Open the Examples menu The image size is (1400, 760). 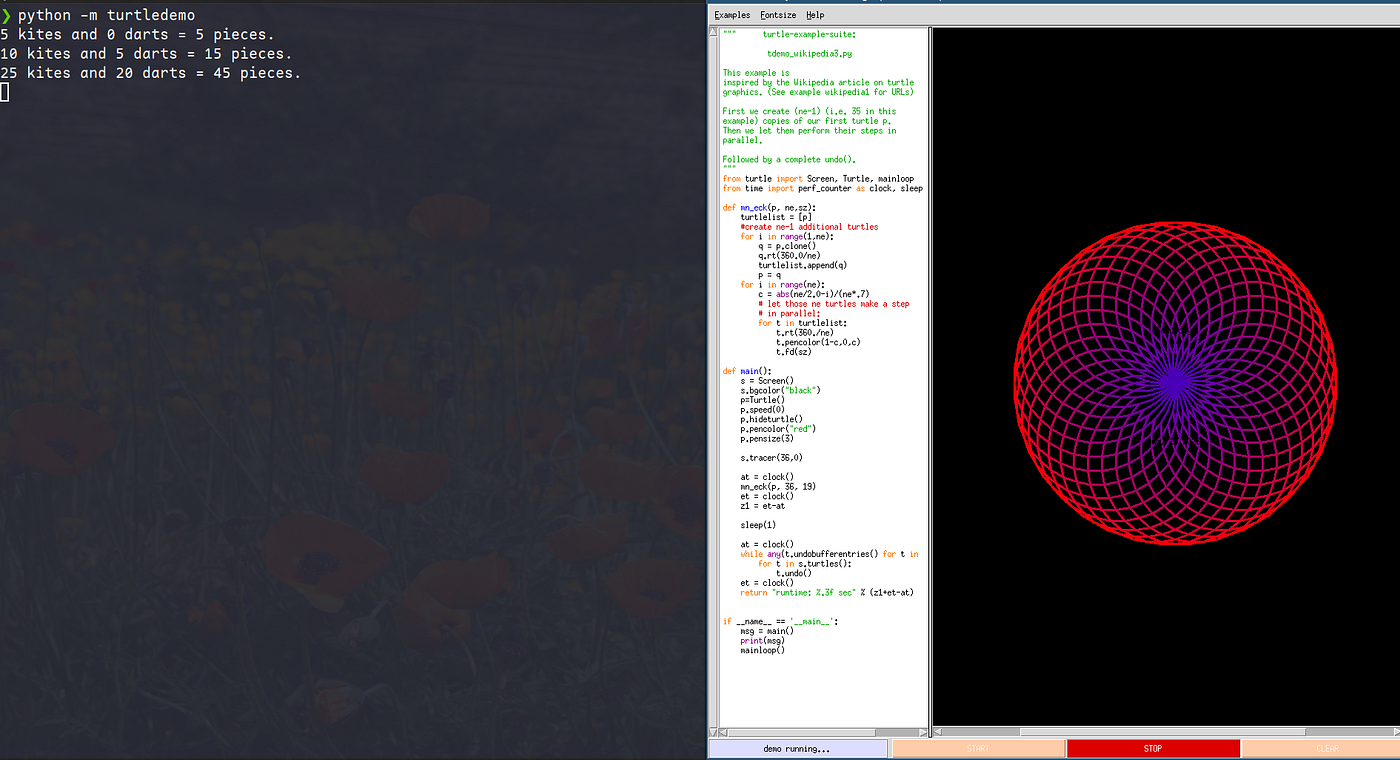coord(732,15)
